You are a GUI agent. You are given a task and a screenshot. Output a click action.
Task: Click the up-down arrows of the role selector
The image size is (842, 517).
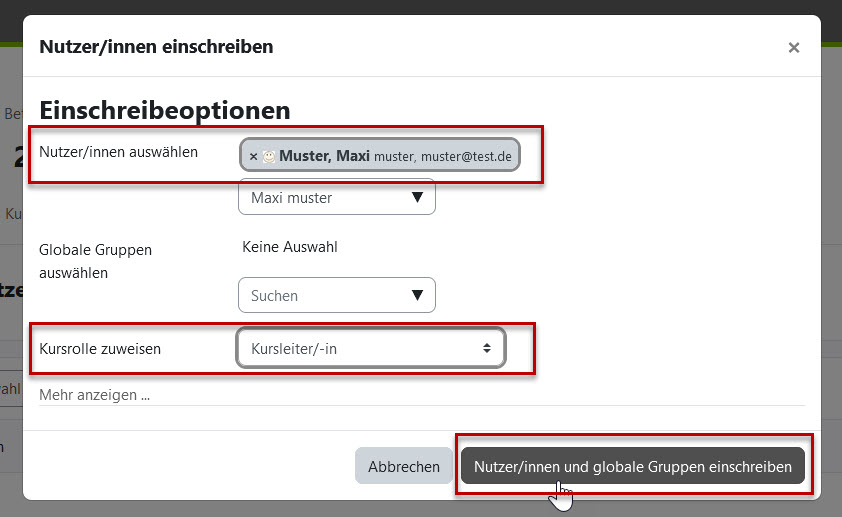pyautogui.click(x=487, y=348)
